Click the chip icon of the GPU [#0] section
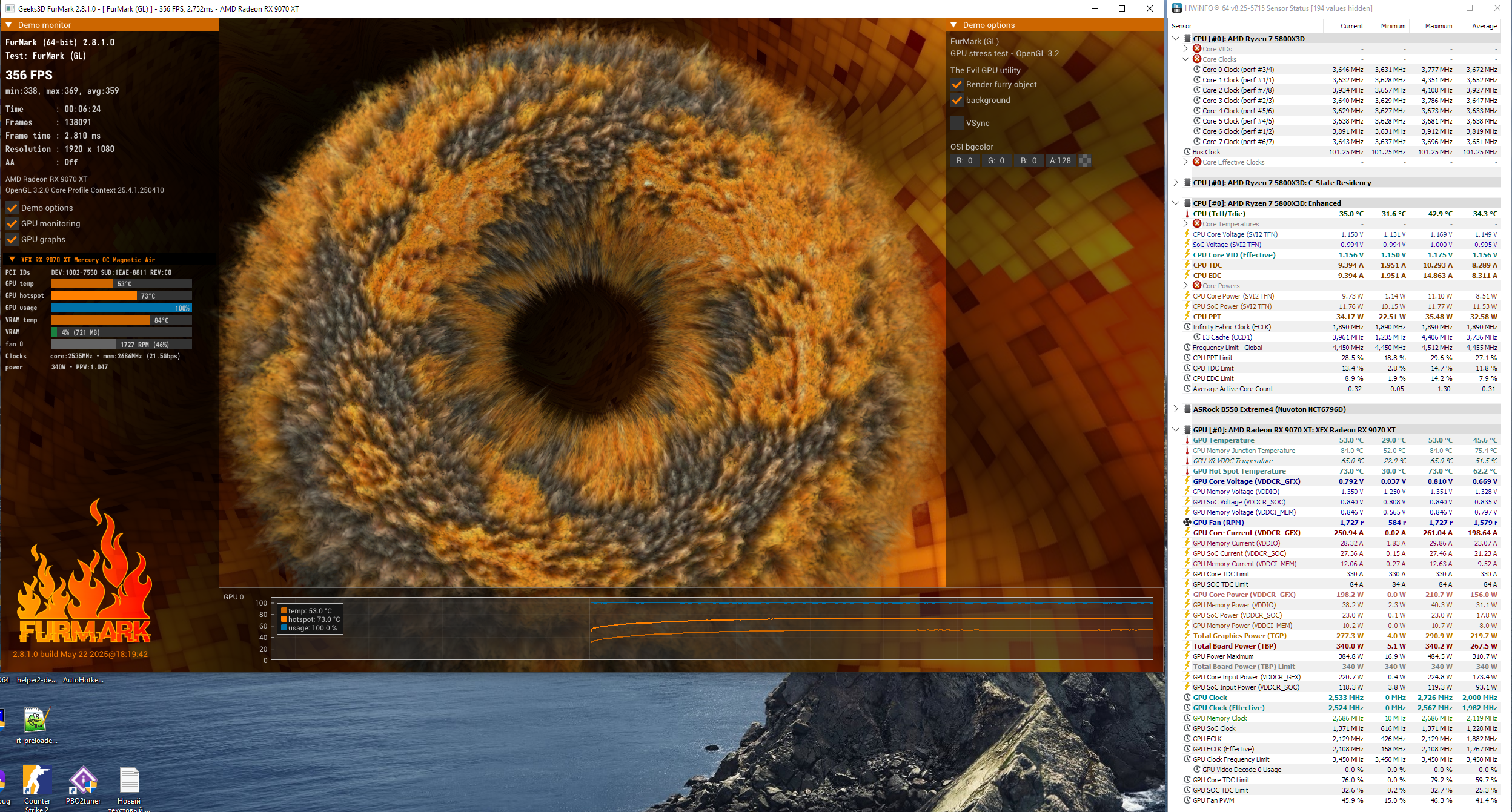 (x=1187, y=430)
